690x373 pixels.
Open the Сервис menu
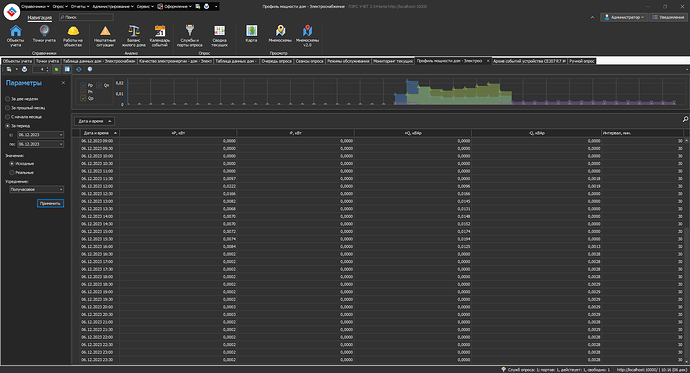[145, 6]
